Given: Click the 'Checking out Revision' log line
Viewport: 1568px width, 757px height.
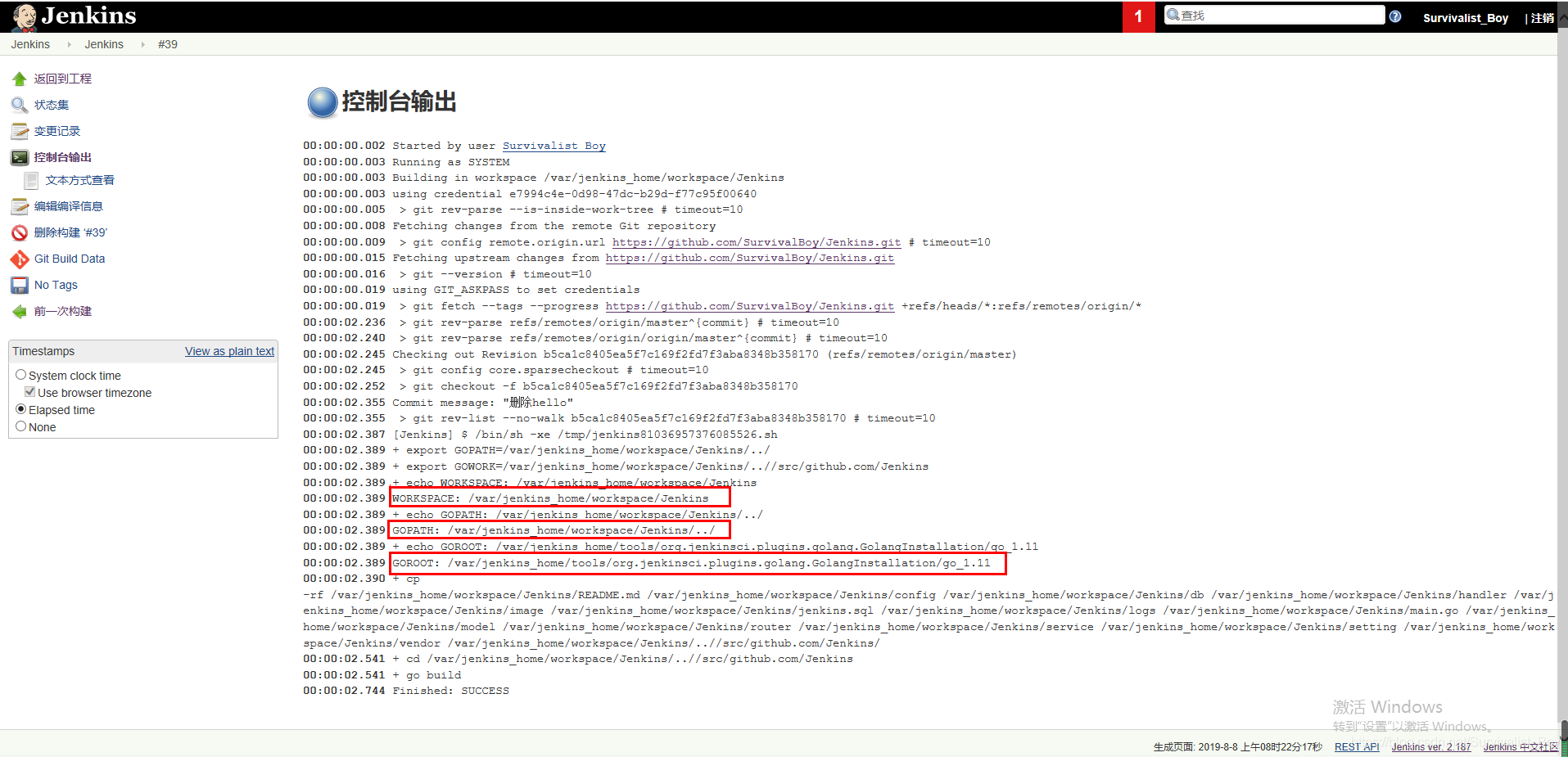Looking at the screenshot, I should point(704,354).
